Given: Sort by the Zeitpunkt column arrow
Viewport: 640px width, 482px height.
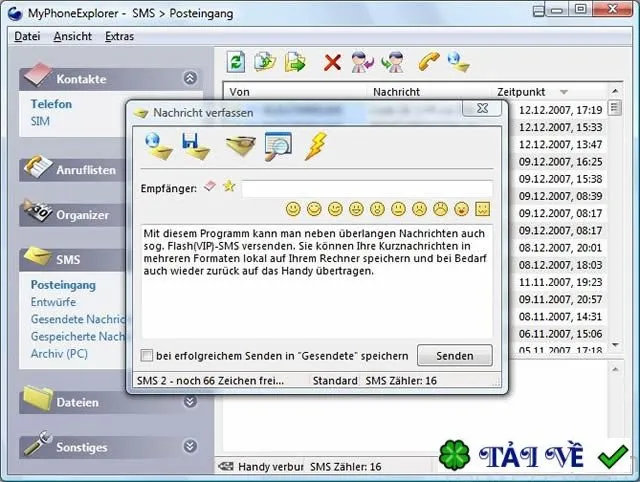Looking at the screenshot, I should [564, 92].
